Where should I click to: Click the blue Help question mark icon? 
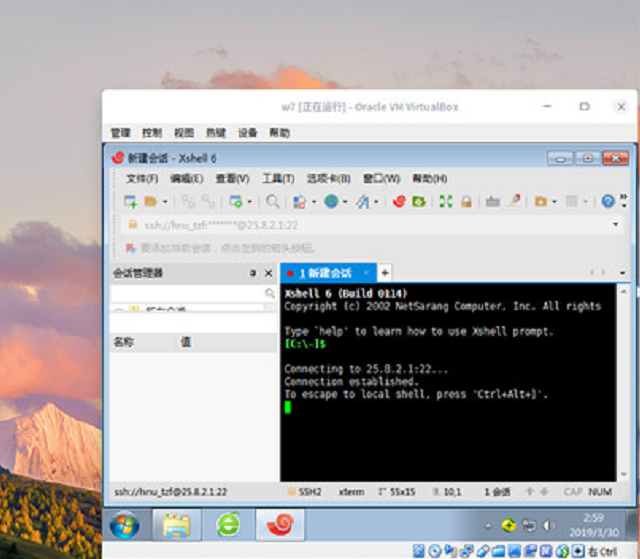(608, 201)
